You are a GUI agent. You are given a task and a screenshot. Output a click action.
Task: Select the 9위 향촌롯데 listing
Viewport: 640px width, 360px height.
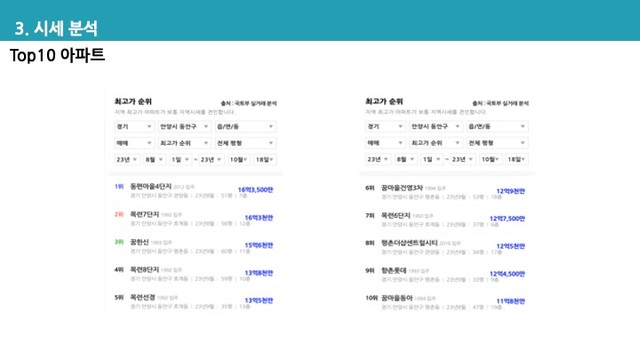click(x=445, y=275)
